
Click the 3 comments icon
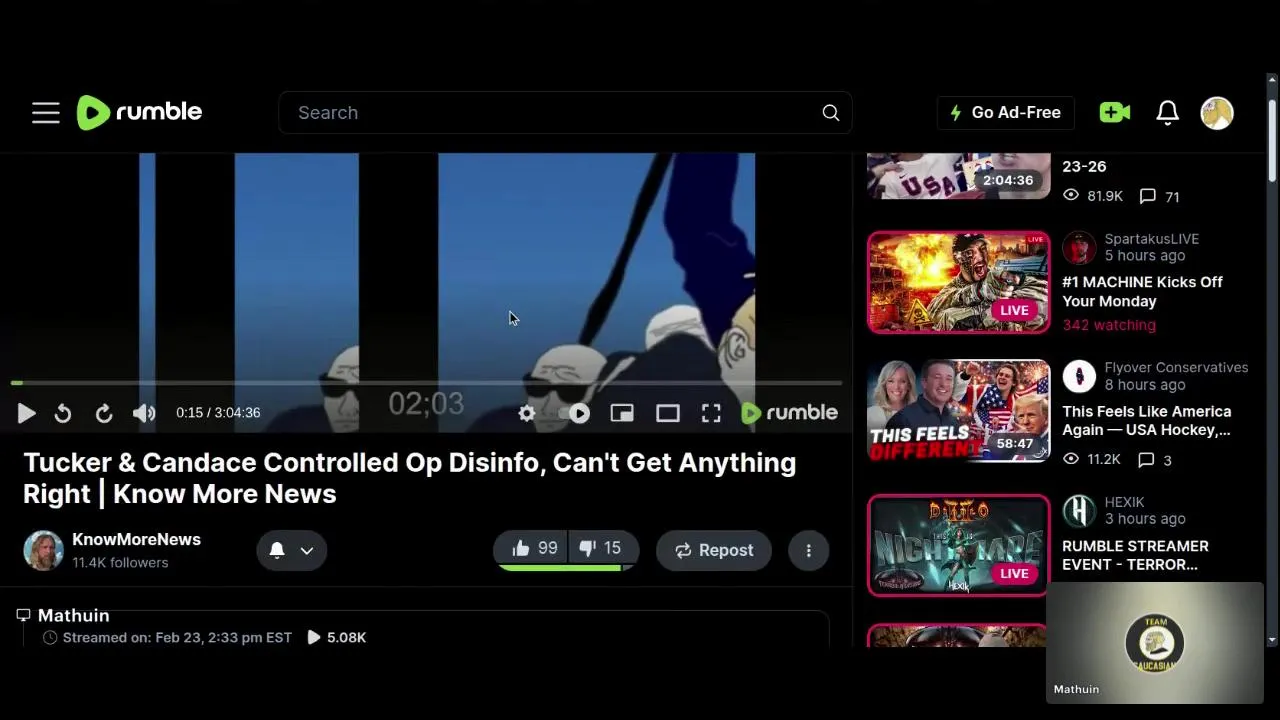1147,459
